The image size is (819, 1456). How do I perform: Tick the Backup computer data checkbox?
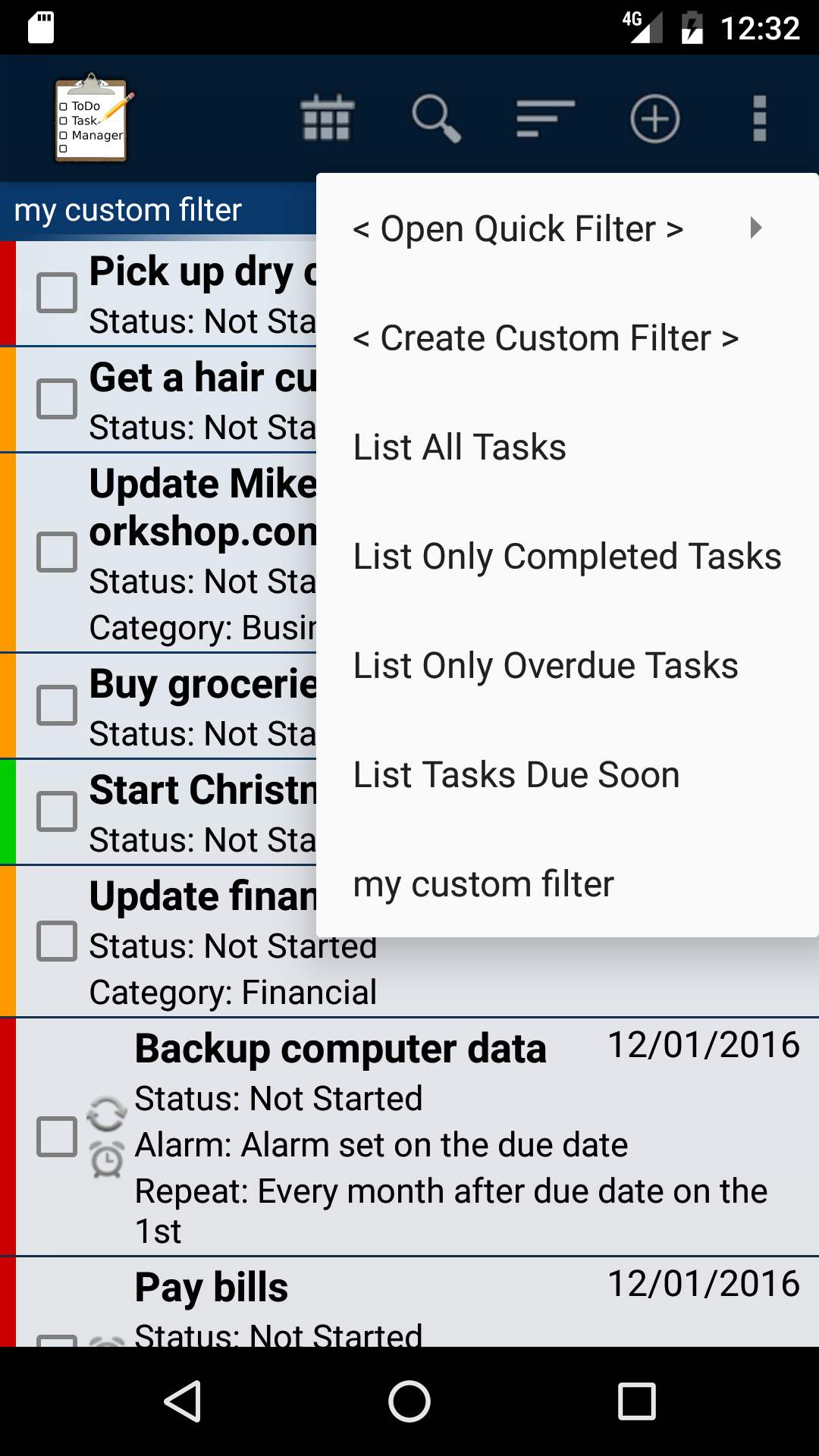[x=57, y=1136]
